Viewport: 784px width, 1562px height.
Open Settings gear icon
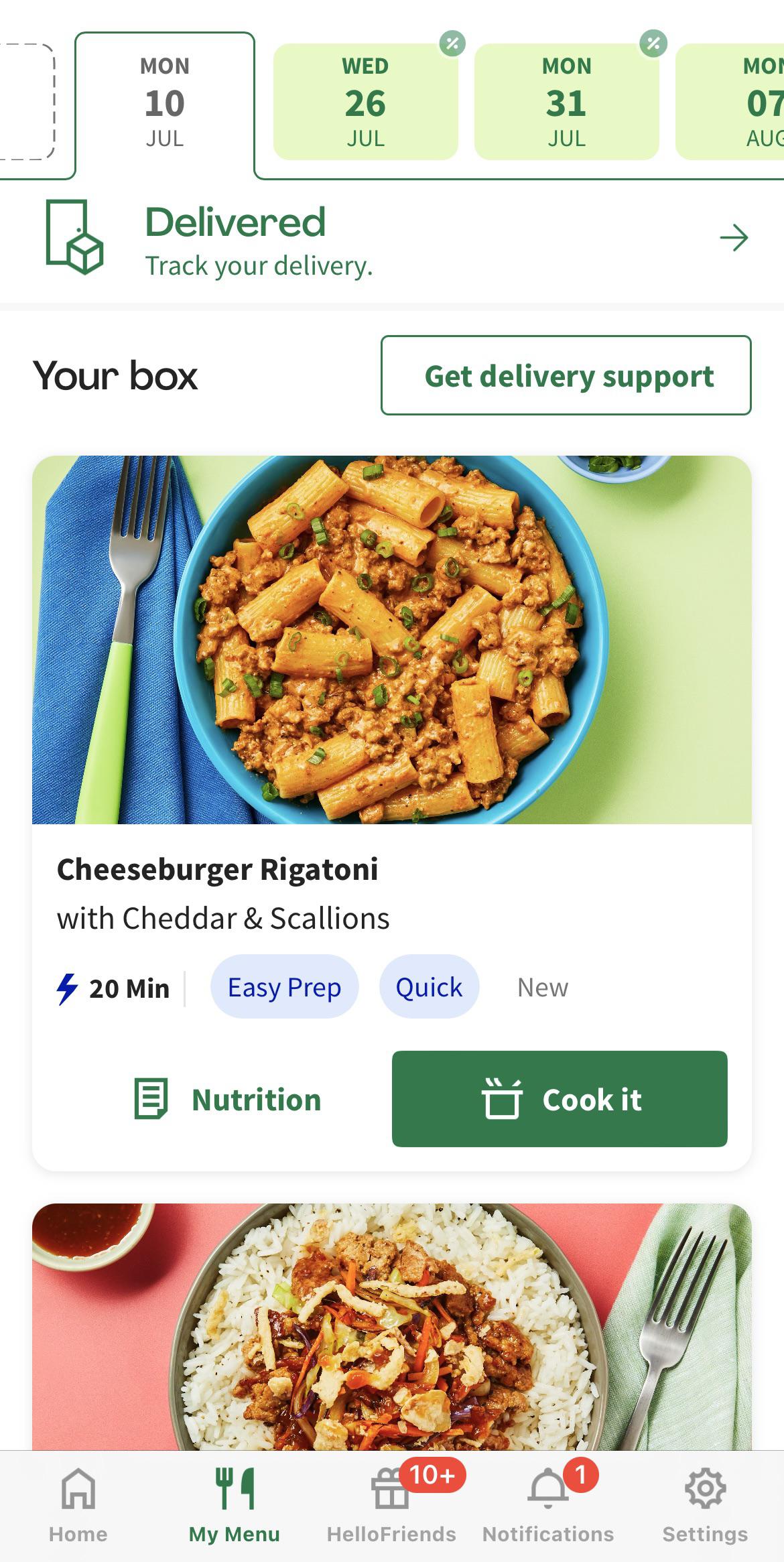click(x=705, y=1489)
